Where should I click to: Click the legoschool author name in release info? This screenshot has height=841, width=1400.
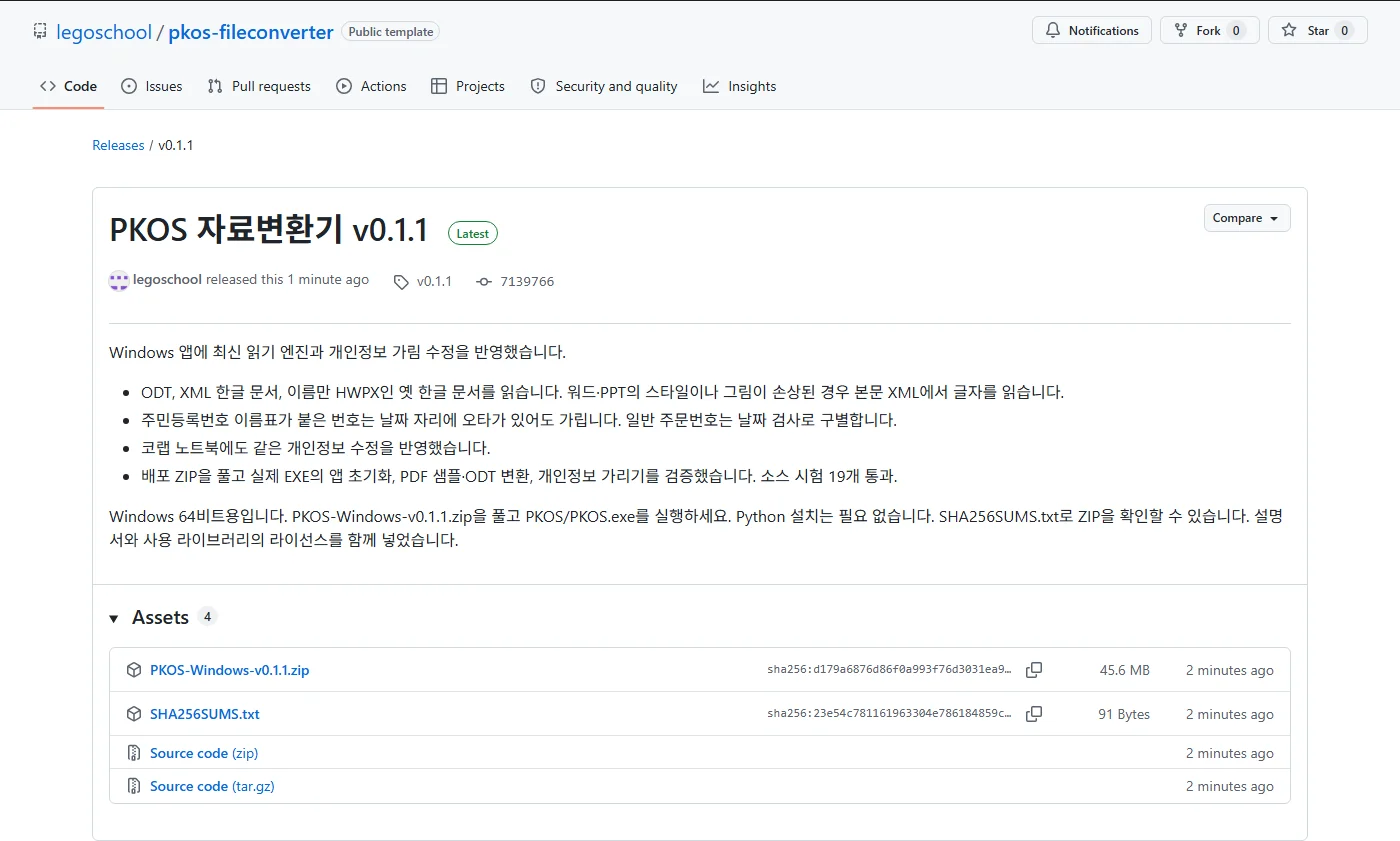click(168, 280)
